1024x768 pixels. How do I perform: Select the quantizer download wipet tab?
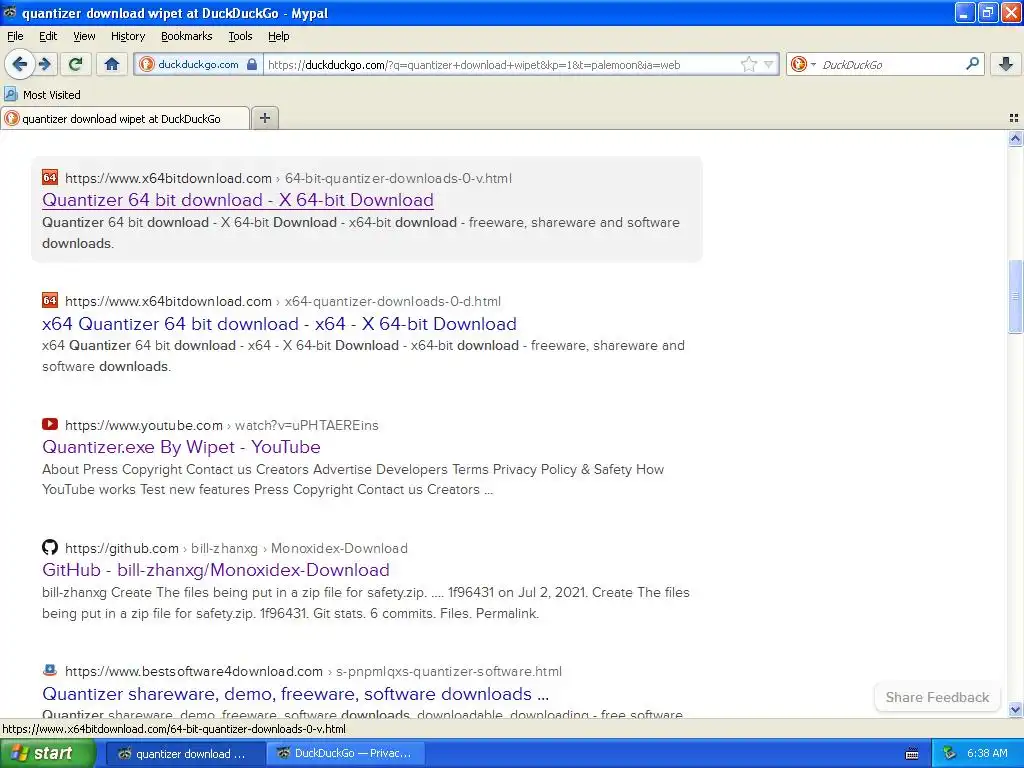[x=125, y=118]
